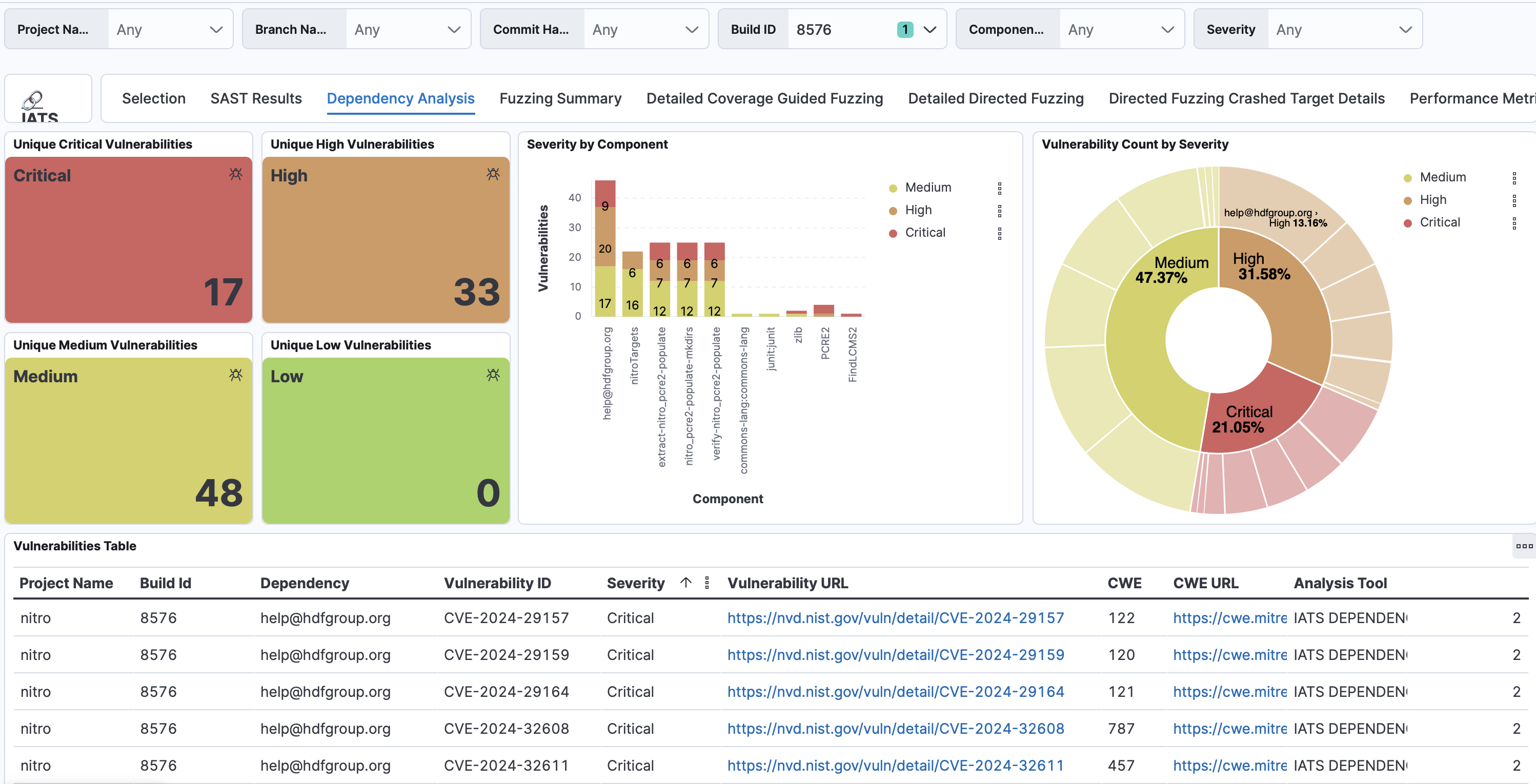The width and height of the screenshot is (1536, 784).
Task: Toggle Medium series in Severity by Component legend
Action: pos(928,187)
